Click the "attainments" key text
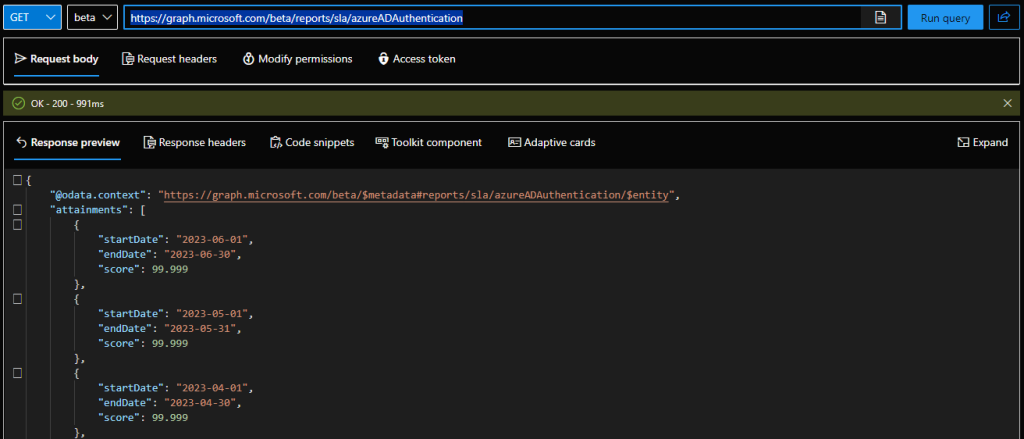Viewport: 1024px width, 439px height. point(88,210)
